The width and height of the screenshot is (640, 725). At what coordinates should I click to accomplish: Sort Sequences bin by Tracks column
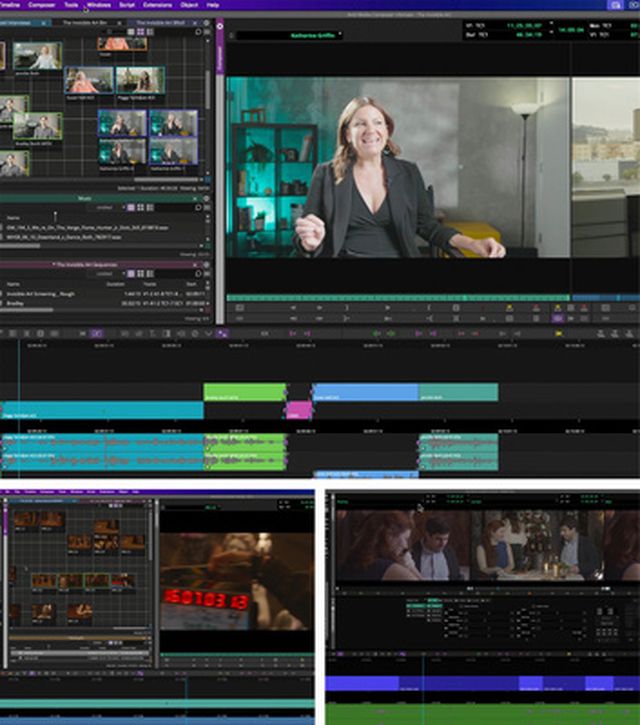point(149,284)
